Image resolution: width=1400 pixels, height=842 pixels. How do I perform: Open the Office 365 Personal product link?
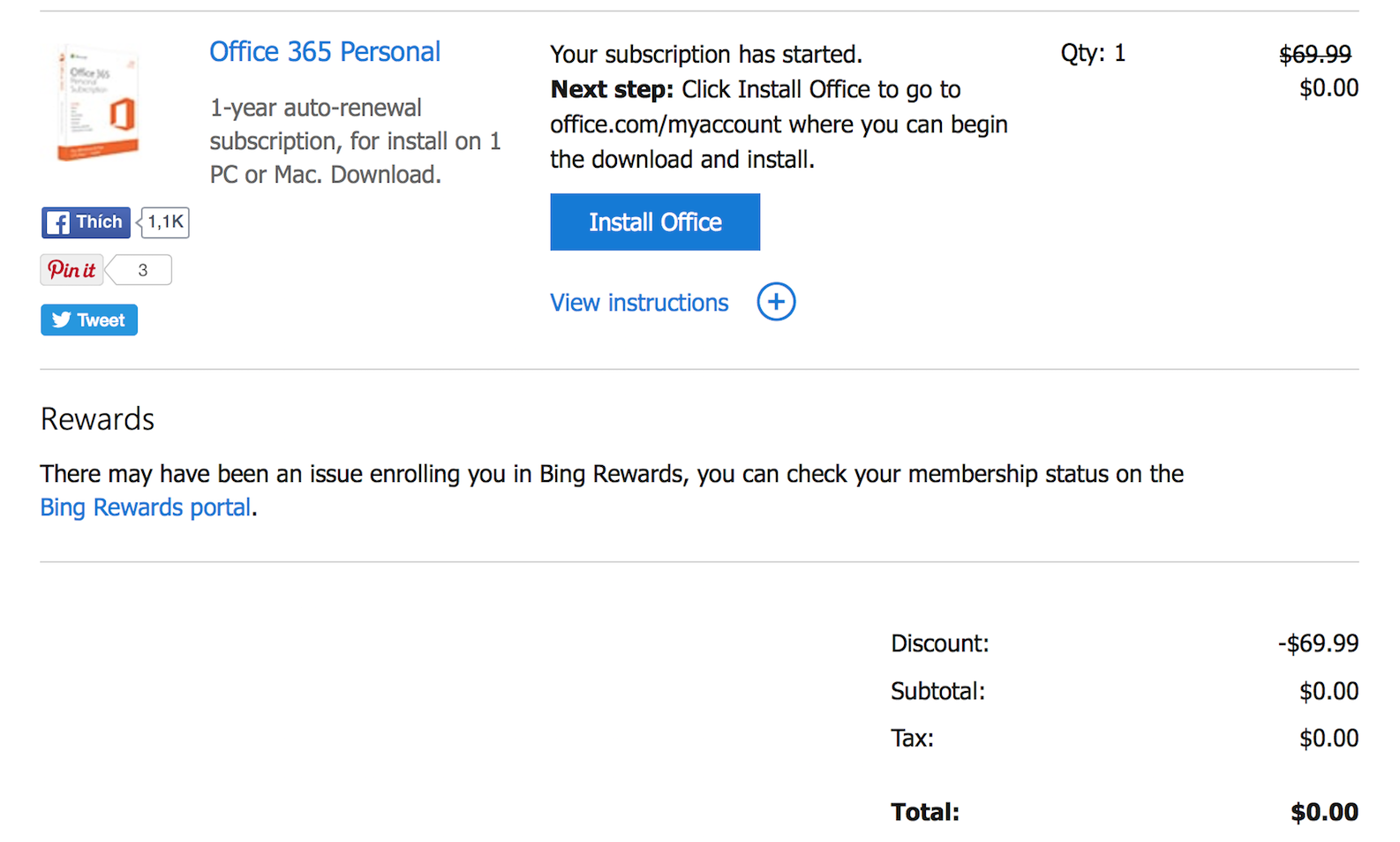pyautogui.click(x=324, y=52)
